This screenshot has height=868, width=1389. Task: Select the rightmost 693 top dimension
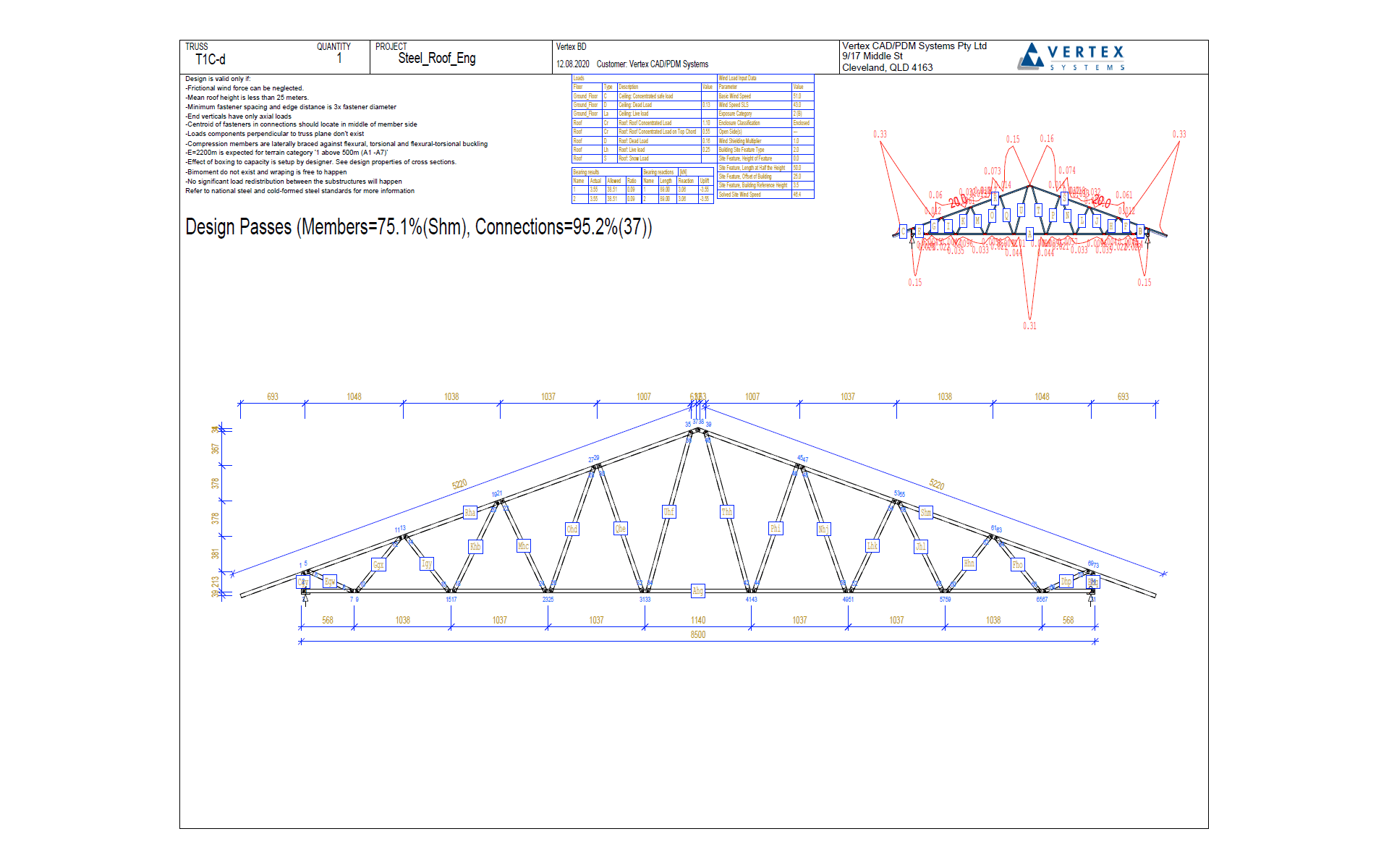coord(1123,397)
